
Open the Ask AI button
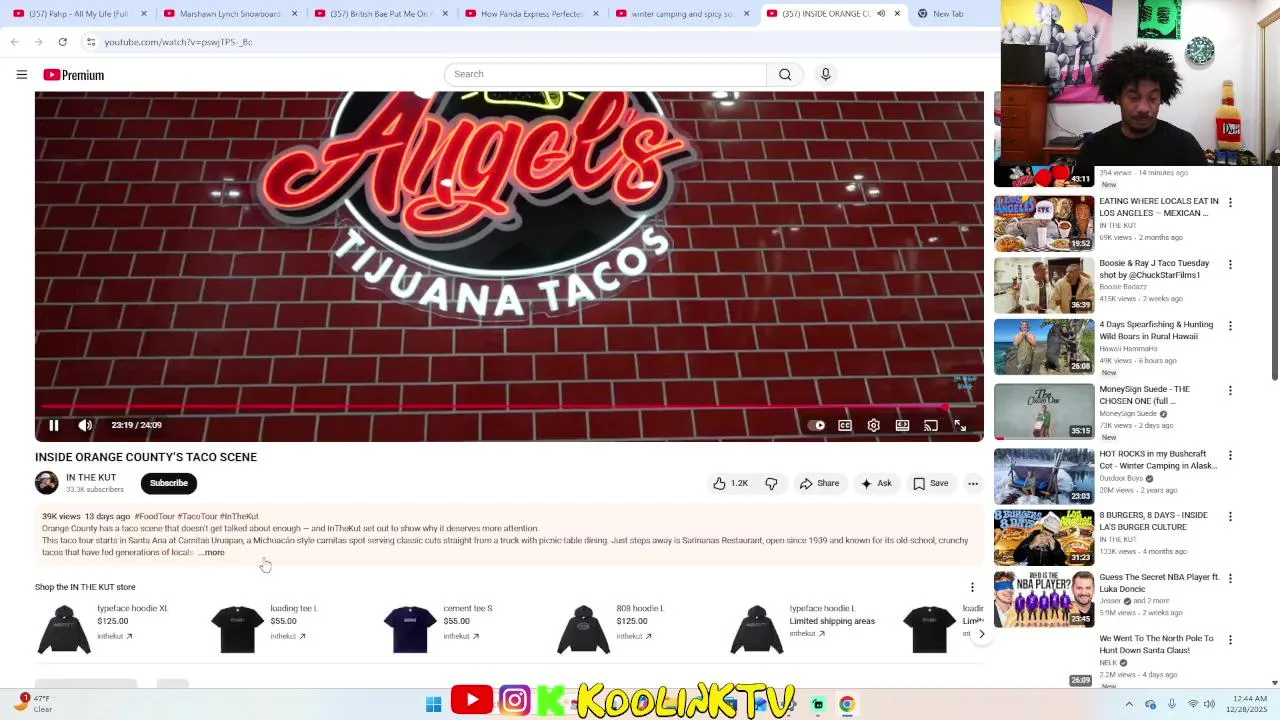(x=876, y=483)
